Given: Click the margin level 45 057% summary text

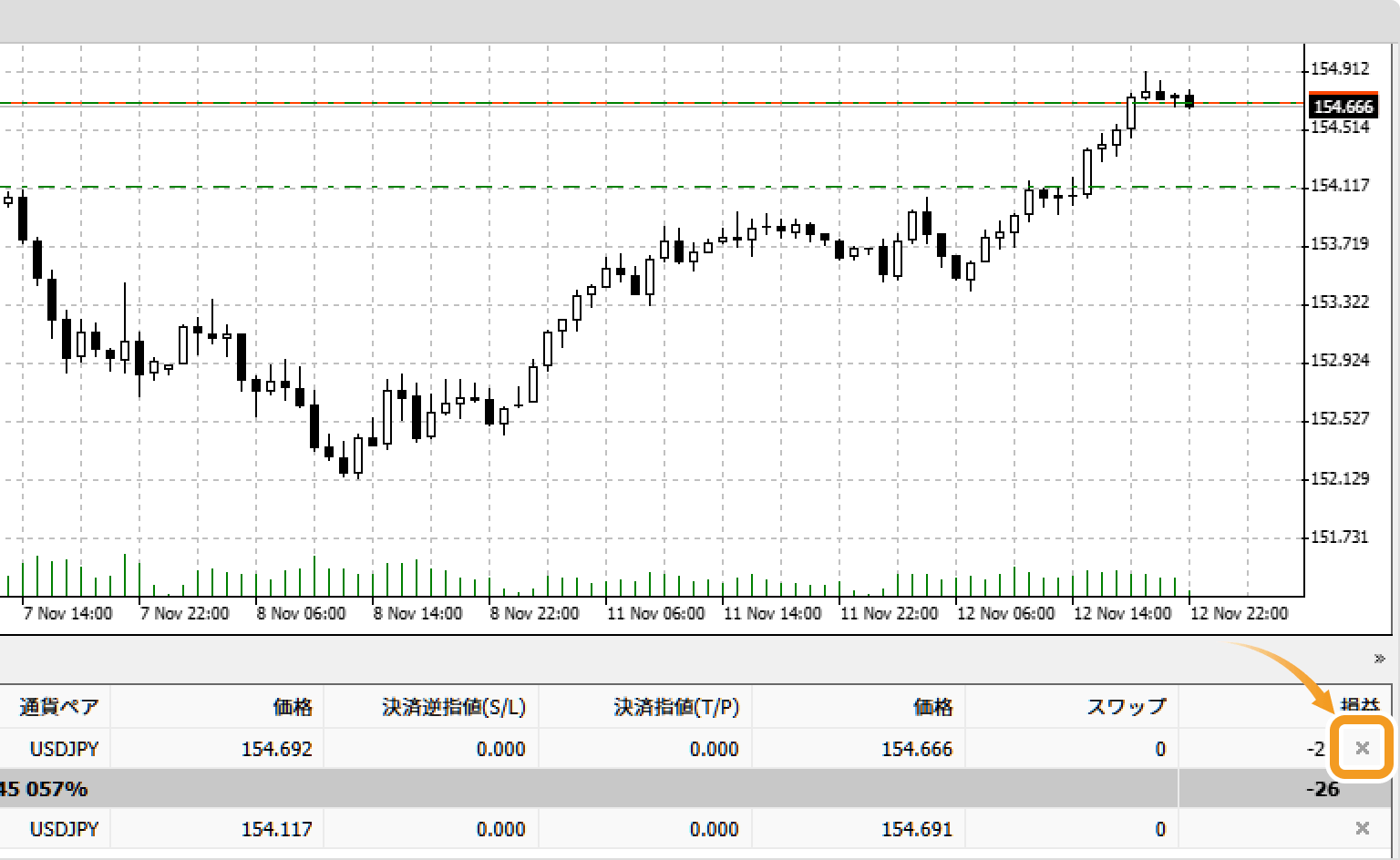Looking at the screenshot, I should (44, 789).
